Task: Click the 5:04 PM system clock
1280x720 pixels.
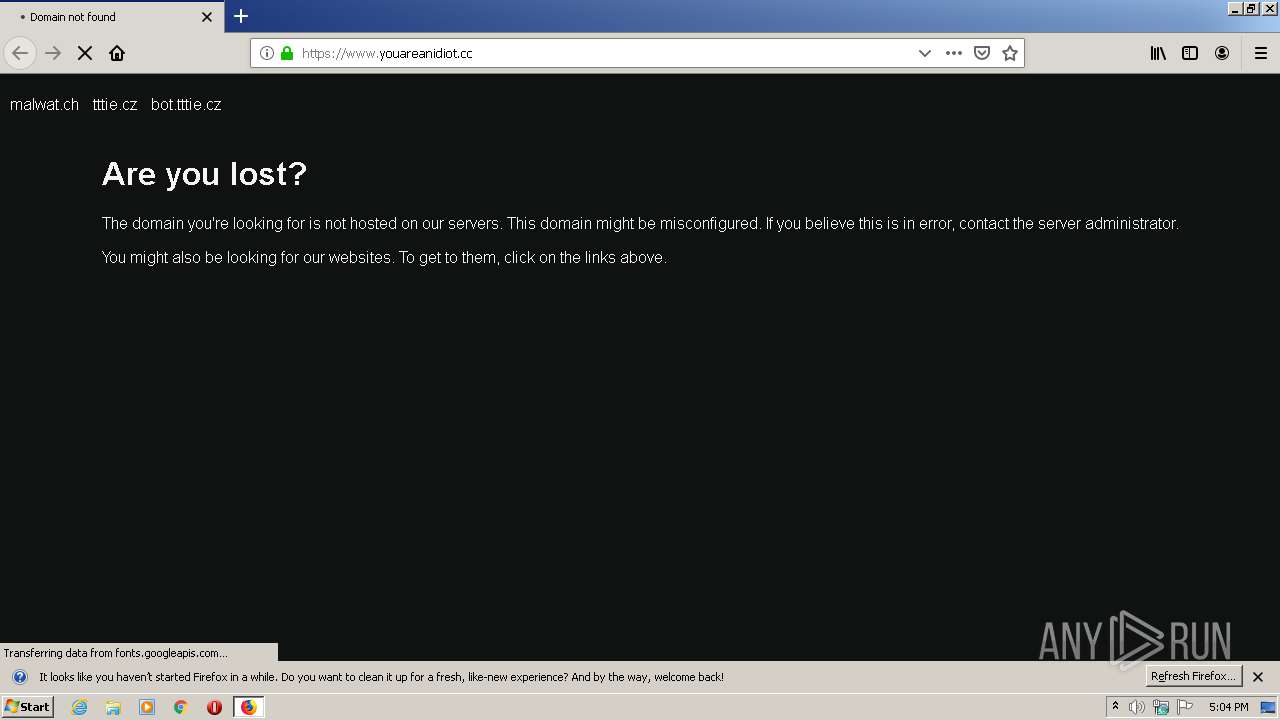Action: pos(1228,707)
